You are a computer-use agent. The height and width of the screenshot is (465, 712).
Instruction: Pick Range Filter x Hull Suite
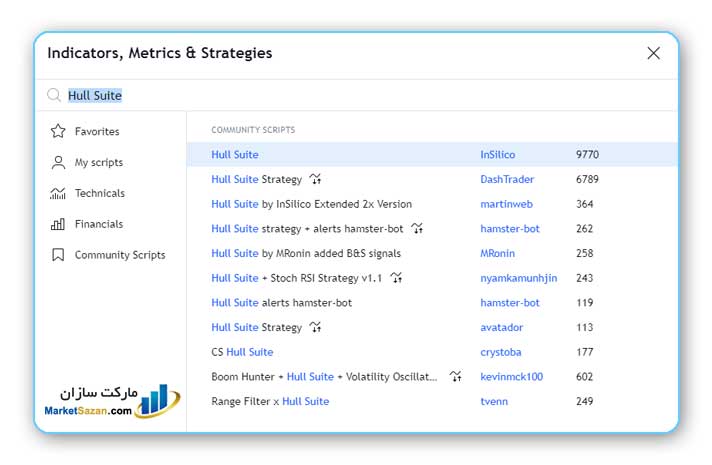tap(272, 401)
